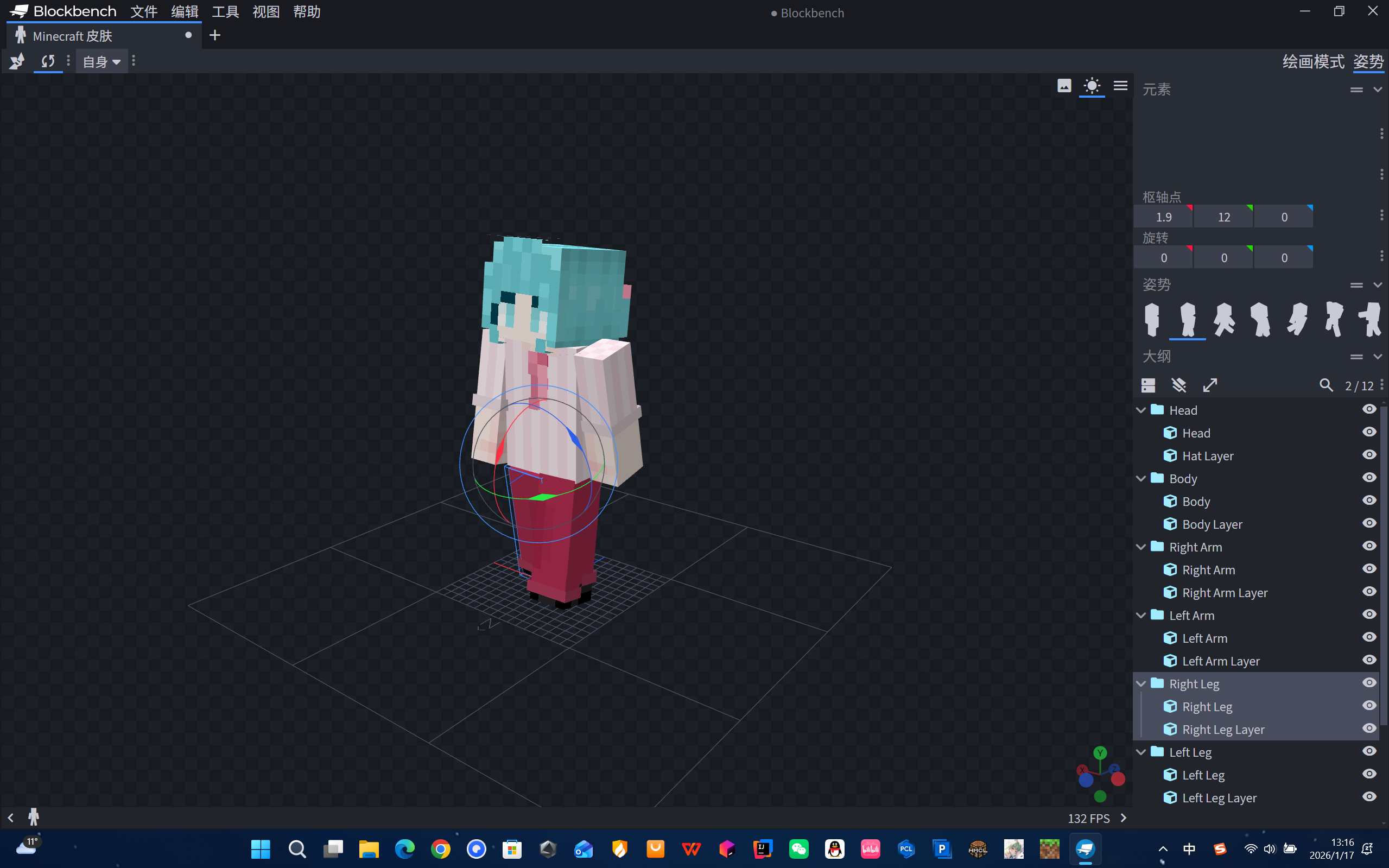Open the 自身 transform space dropdown
This screenshot has height=868, width=1389.
pos(101,61)
